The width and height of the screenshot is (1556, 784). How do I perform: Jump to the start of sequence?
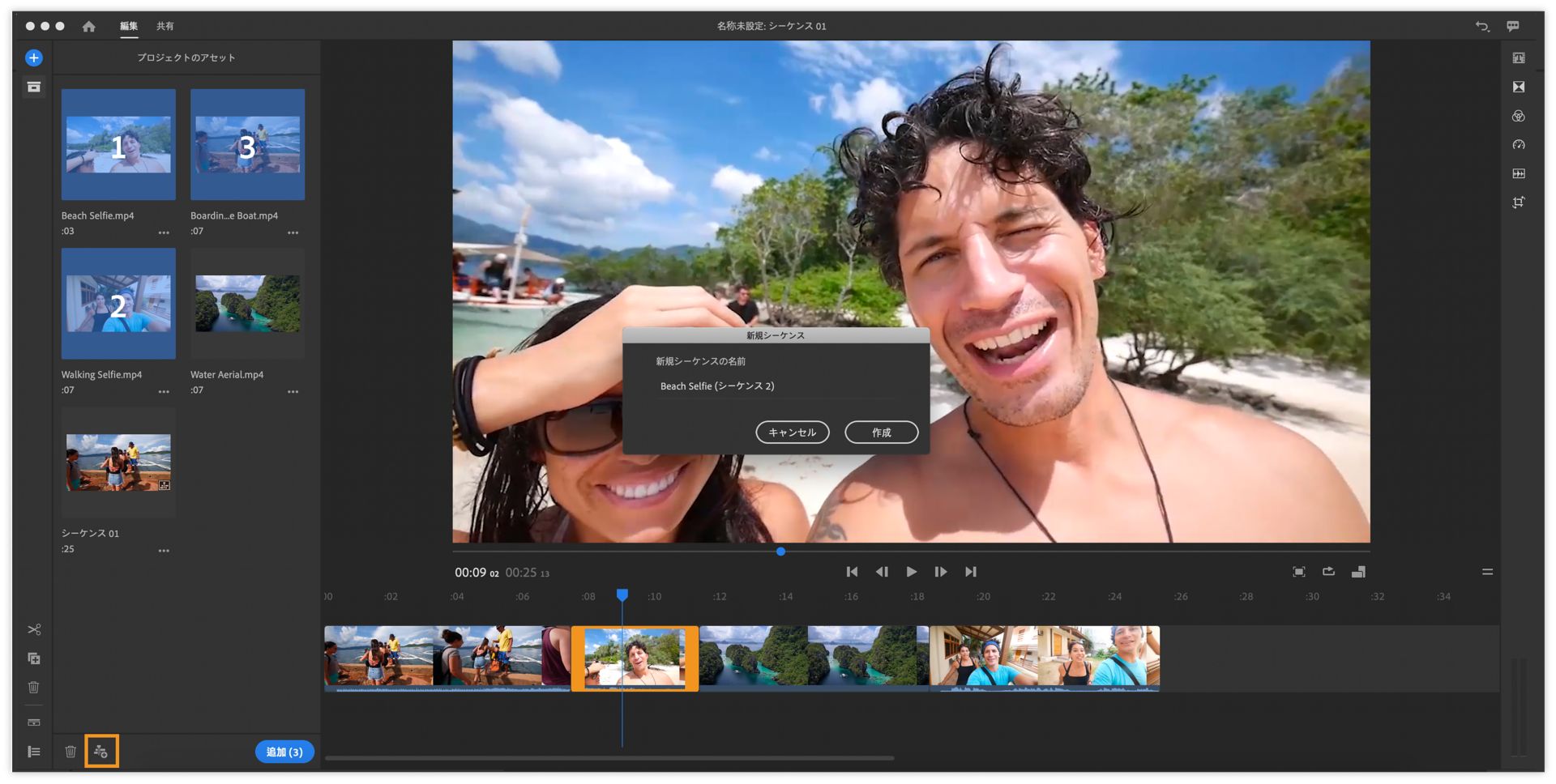click(x=852, y=572)
